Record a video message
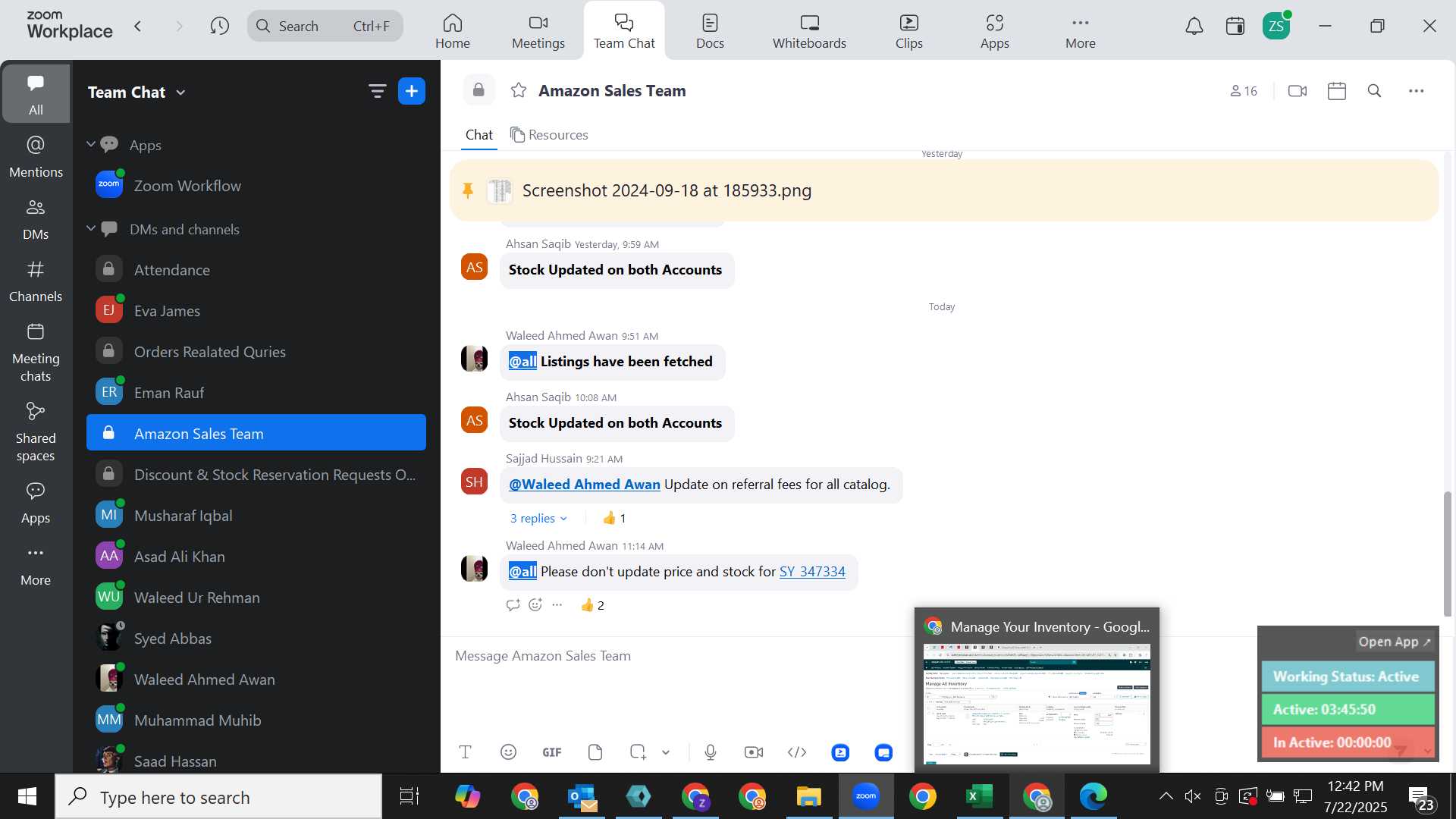 click(754, 752)
